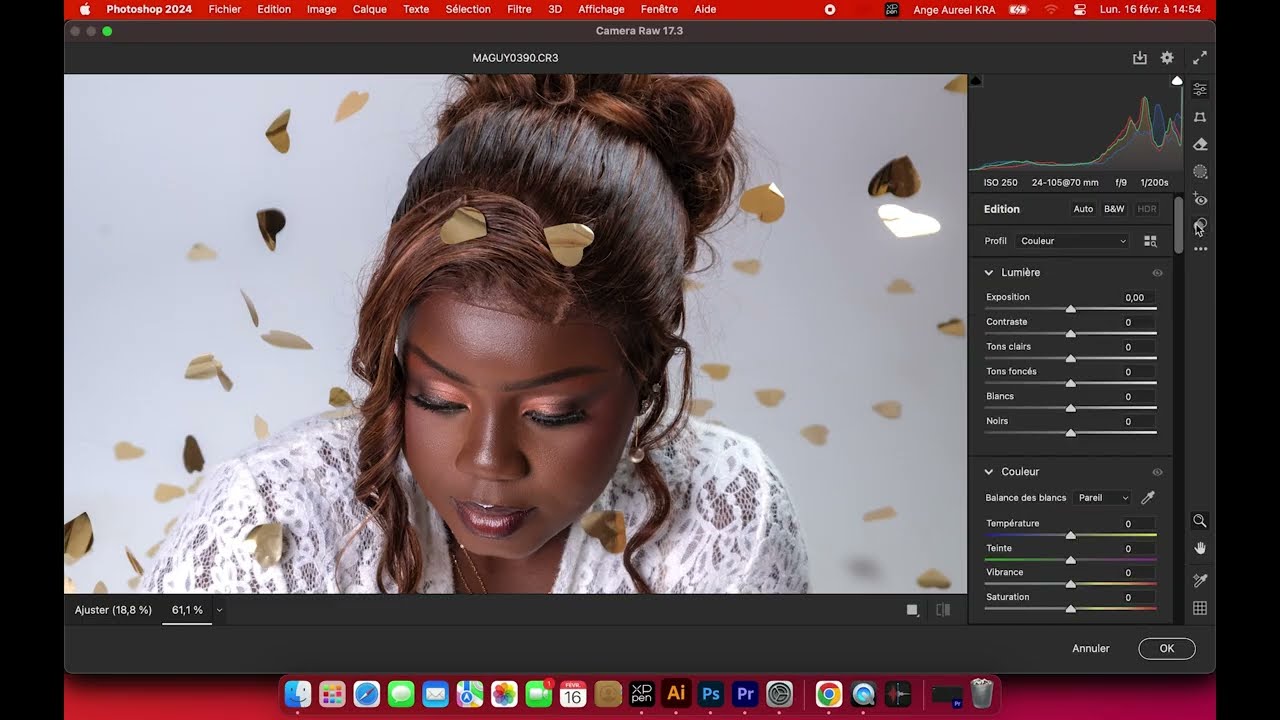Click the Température slider handle
Screen dimensions: 1280x720
[x=1071, y=535]
